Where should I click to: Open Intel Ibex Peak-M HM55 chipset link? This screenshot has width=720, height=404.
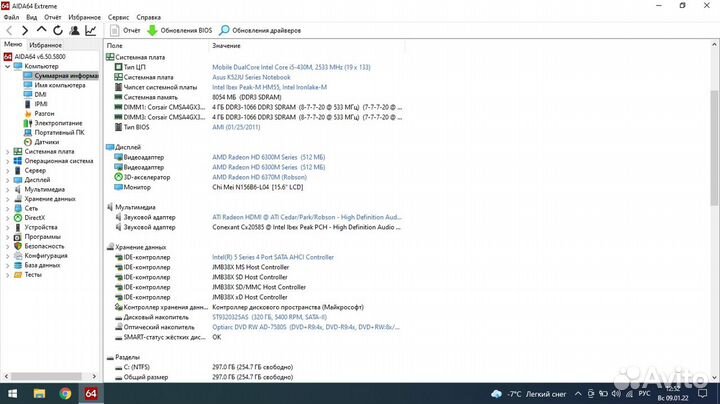coord(270,87)
